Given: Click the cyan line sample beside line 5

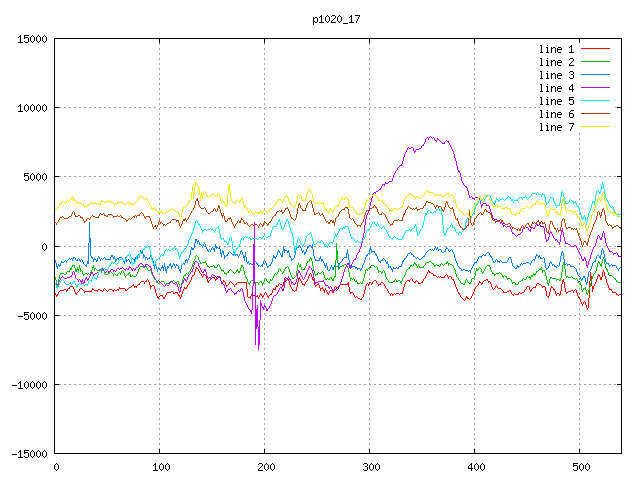Looking at the screenshot, I should pyautogui.click(x=595, y=101).
